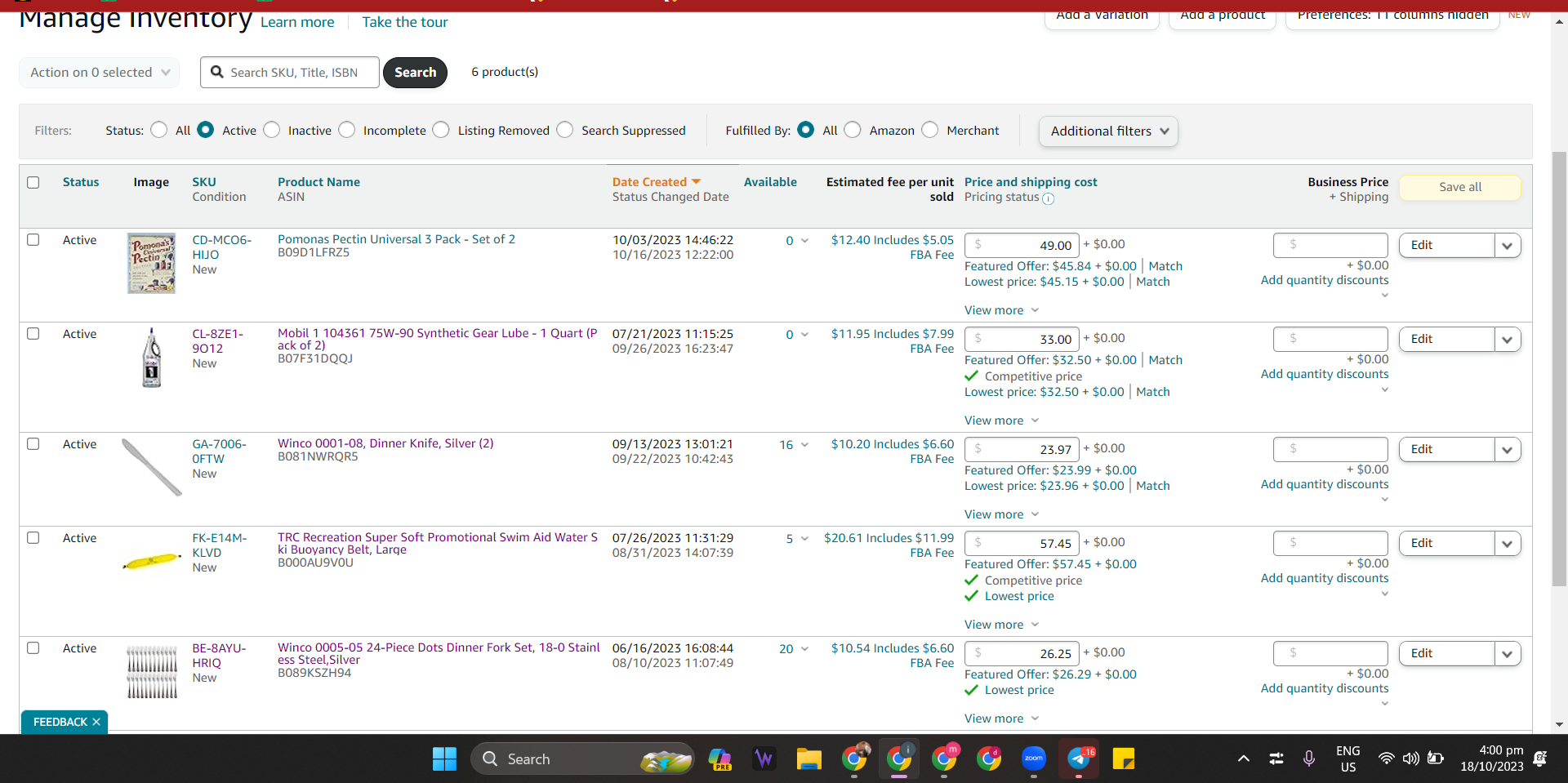The width and height of the screenshot is (1568, 783).
Task: Open the 'Learn more' link
Action: click(x=297, y=22)
